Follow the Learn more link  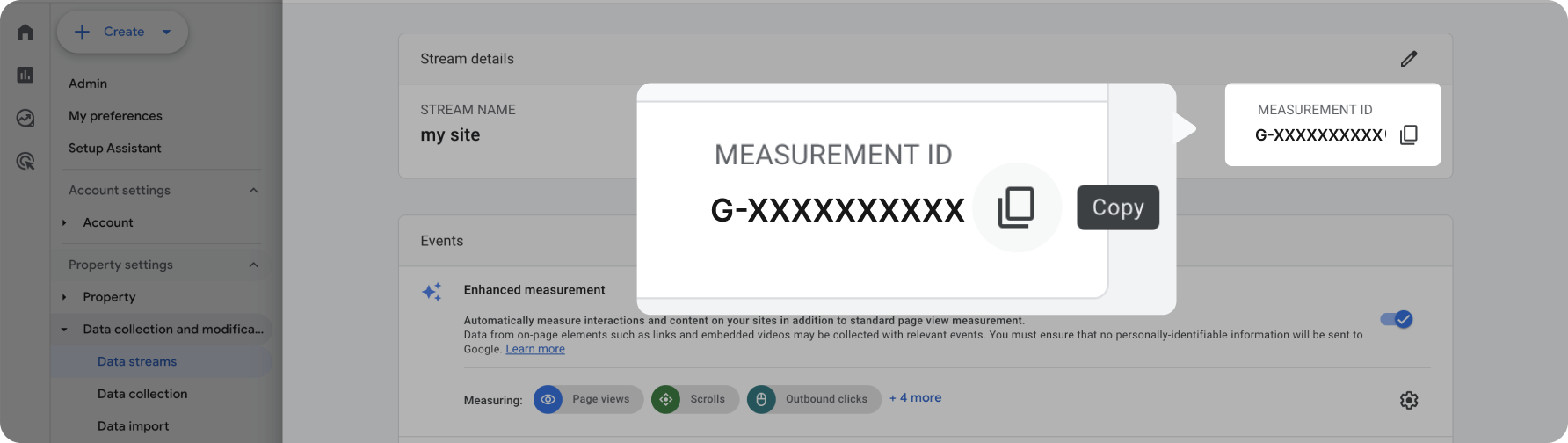[535, 349]
